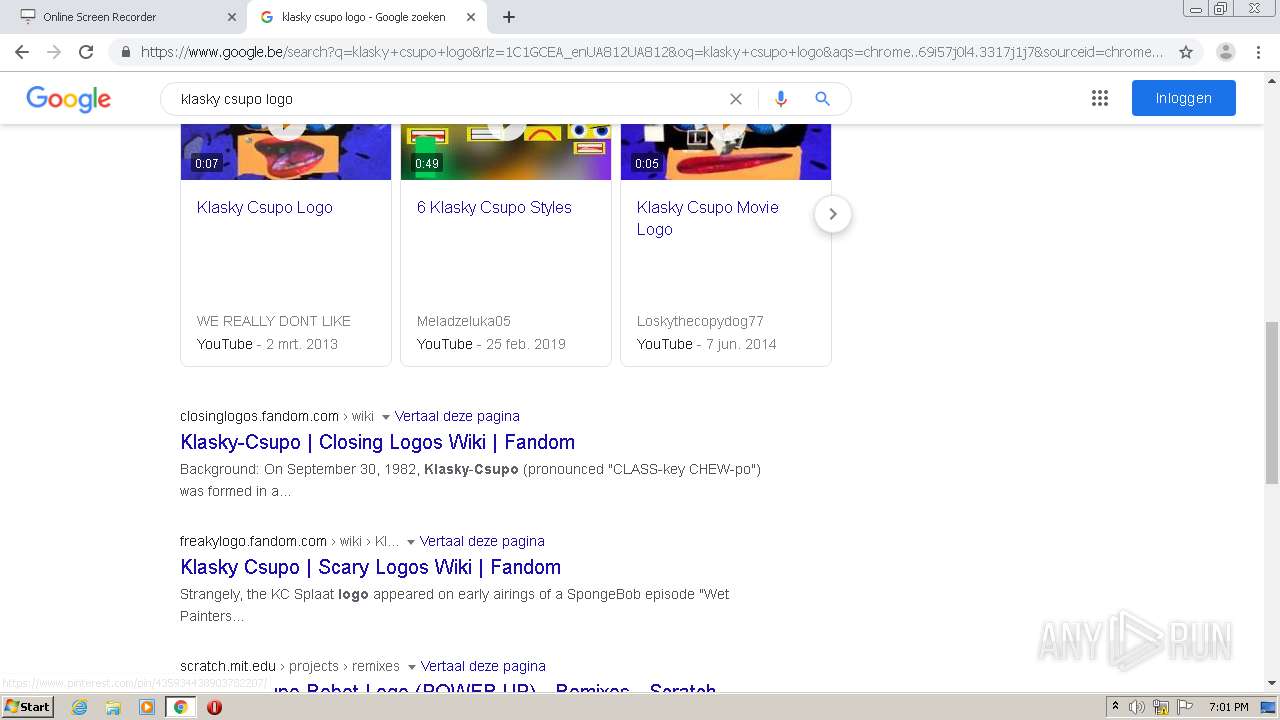Image resolution: width=1280 pixels, height=720 pixels.
Task: Click the closinglogos.fandom.com site address
Action: pos(259,416)
